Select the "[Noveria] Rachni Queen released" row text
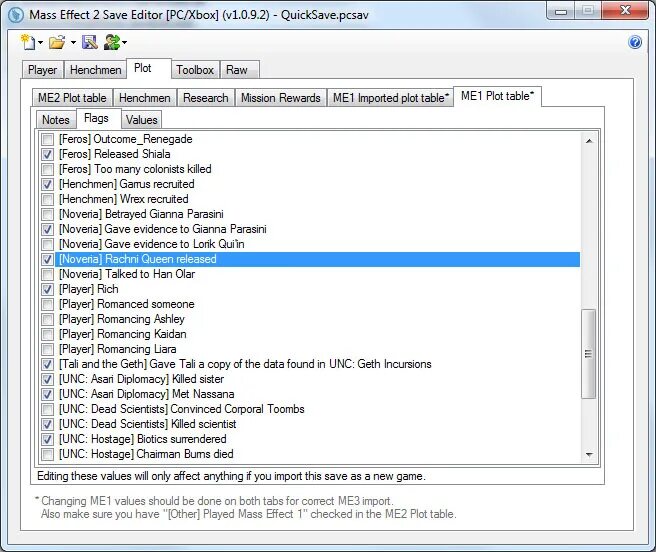 pyautogui.click(x=138, y=259)
